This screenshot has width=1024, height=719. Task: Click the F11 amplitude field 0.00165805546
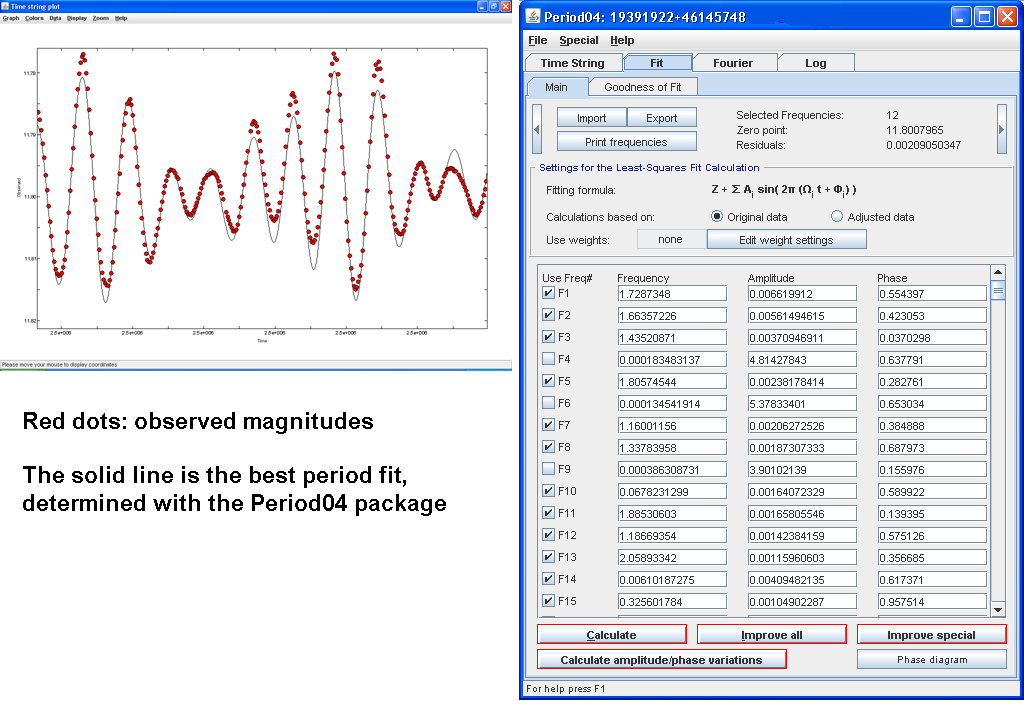[x=802, y=514]
